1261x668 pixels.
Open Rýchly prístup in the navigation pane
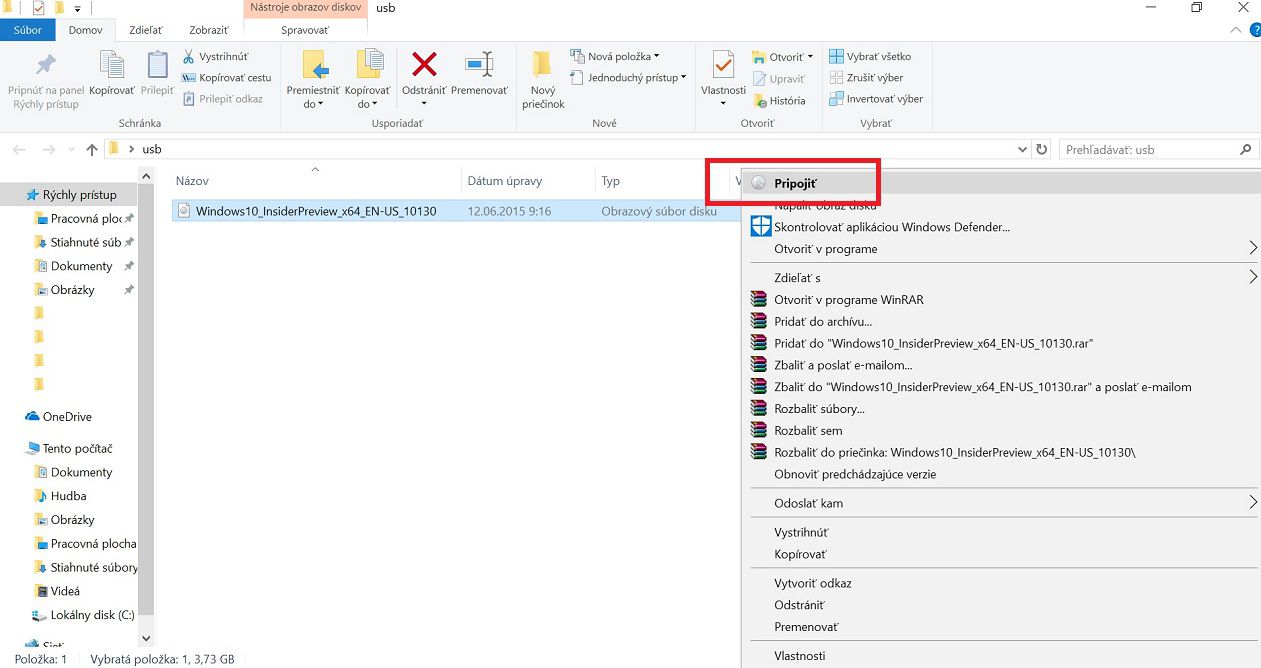pyautogui.click(x=79, y=195)
